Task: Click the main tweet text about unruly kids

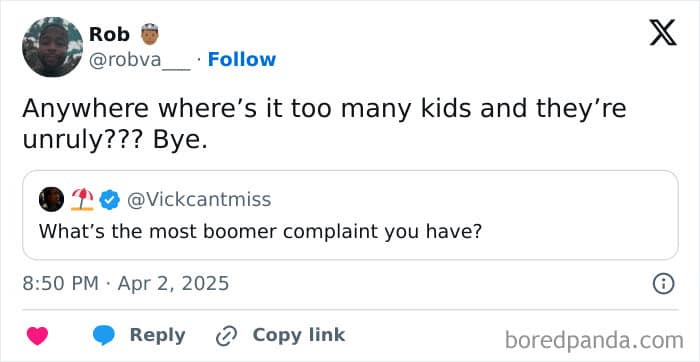Action: (x=324, y=125)
